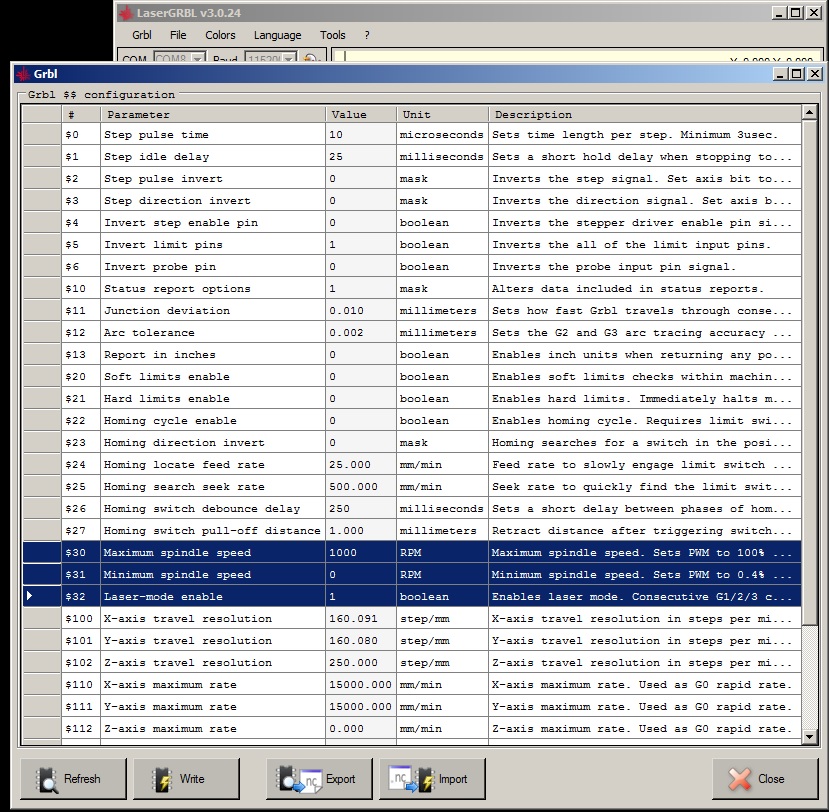829x812 pixels.
Task: Click the Value column header
Action: (361, 114)
